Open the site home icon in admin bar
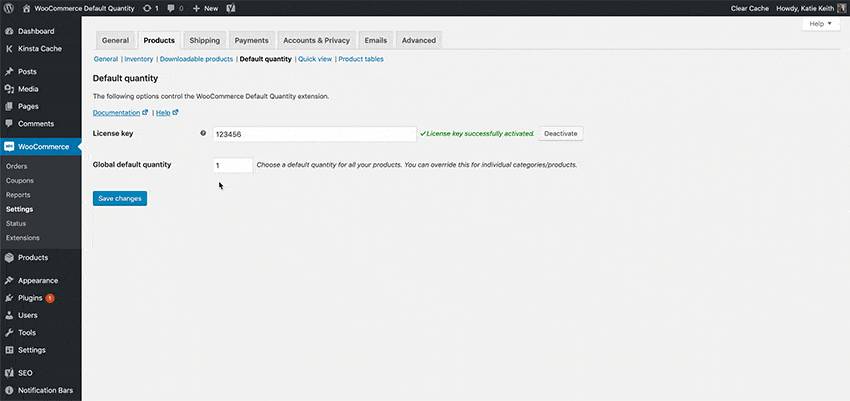 pyautogui.click(x=26, y=8)
